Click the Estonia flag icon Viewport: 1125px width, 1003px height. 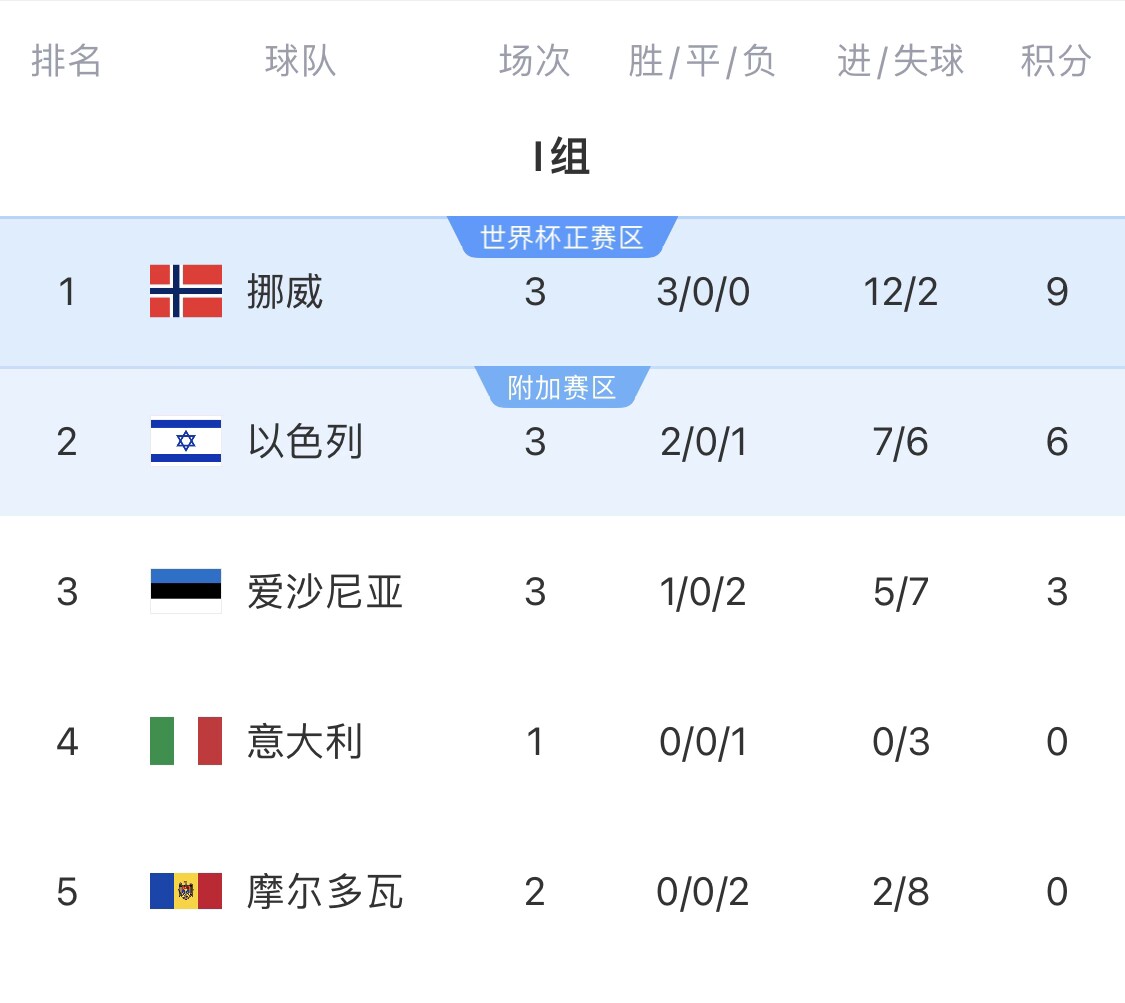[186, 591]
